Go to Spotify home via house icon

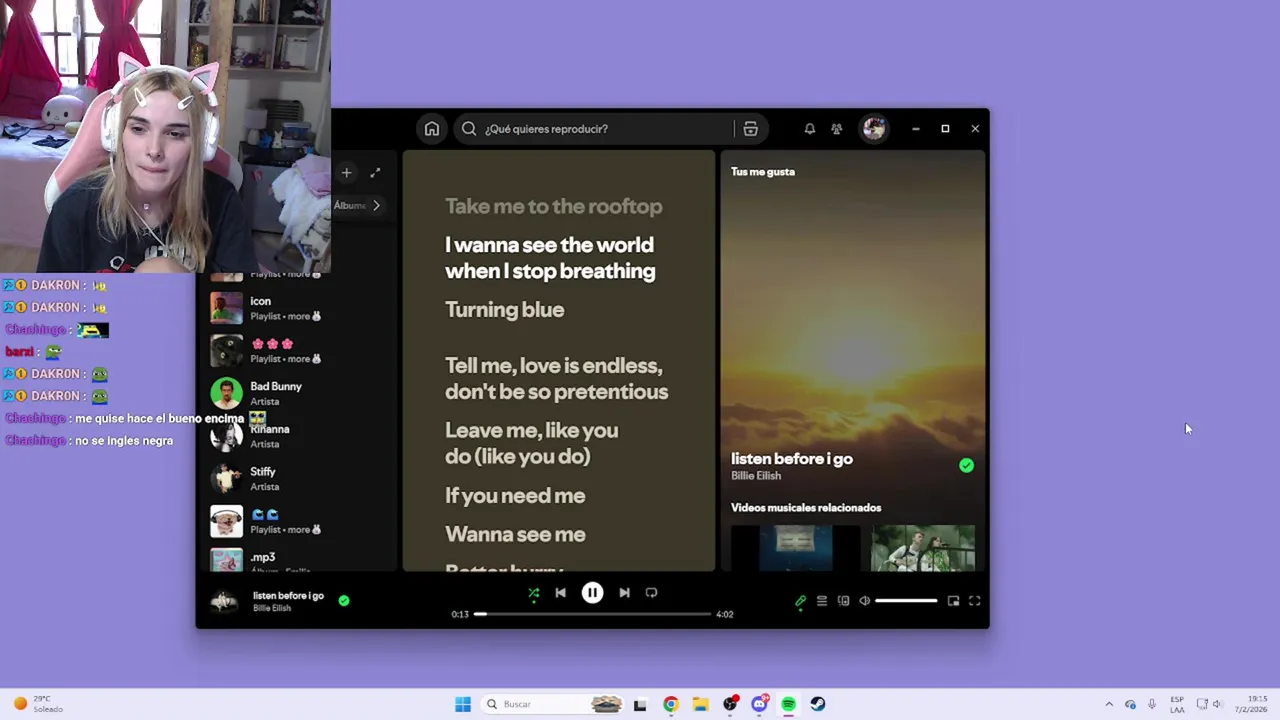click(431, 129)
